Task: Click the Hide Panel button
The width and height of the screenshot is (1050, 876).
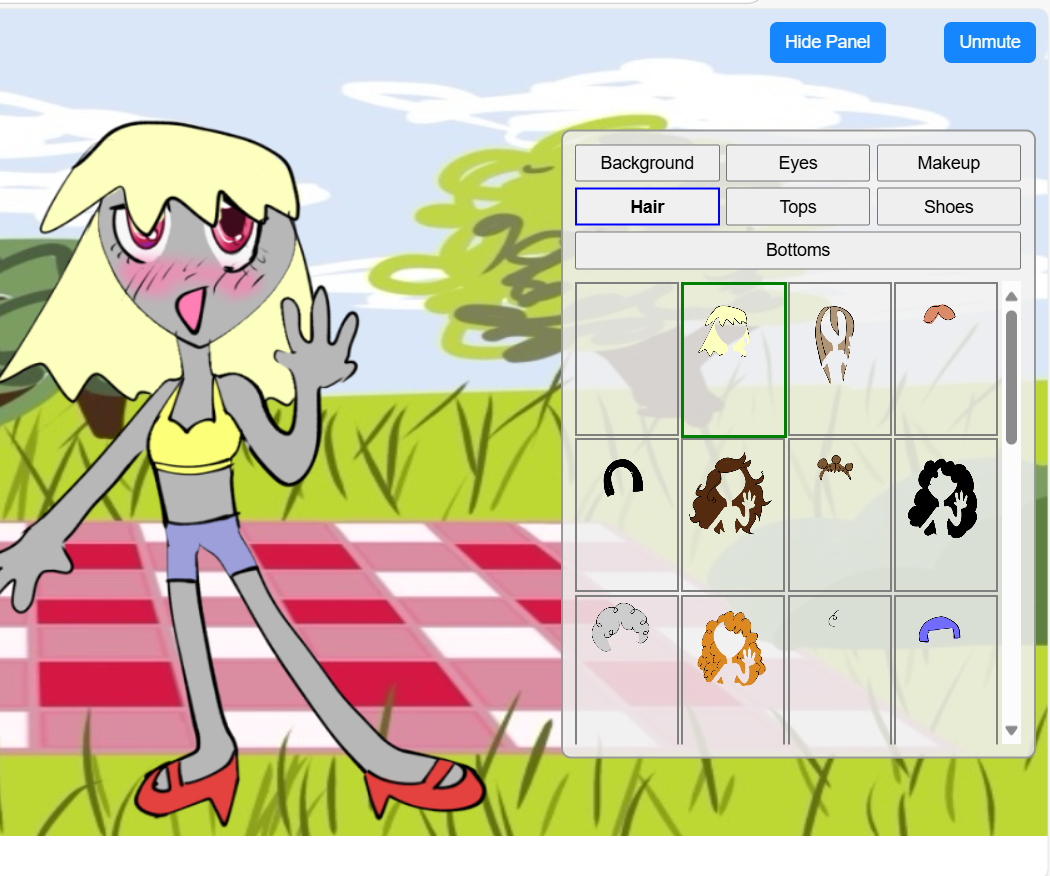Action: click(x=827, y=42)
